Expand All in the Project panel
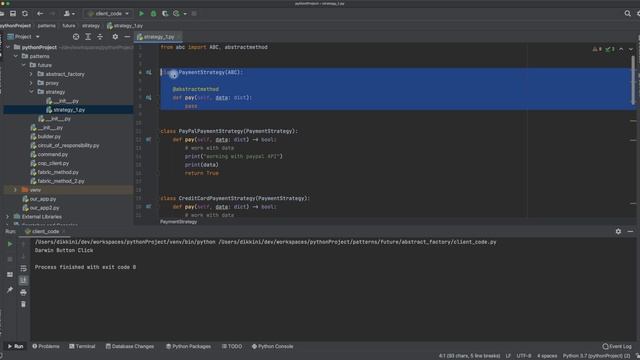Viewport: 640px width, 360px height. tap(88, 37)
